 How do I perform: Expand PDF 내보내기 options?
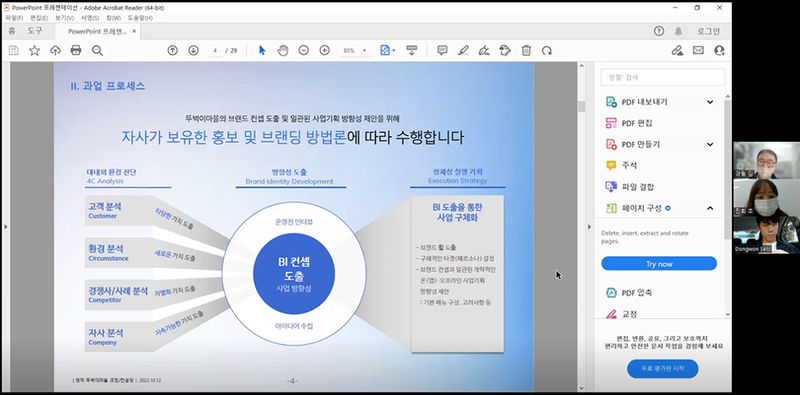[x=710, y=102]
